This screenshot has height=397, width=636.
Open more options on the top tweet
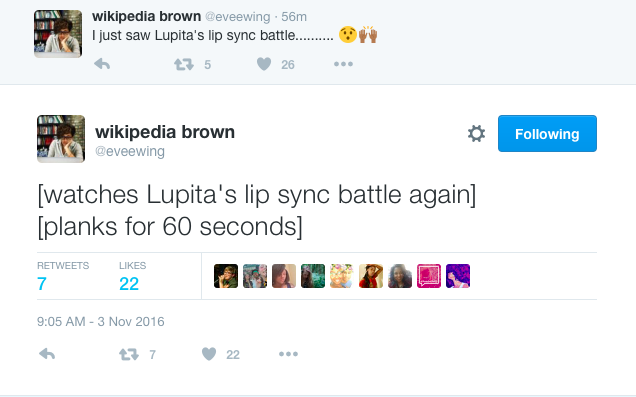click(343, 64)
